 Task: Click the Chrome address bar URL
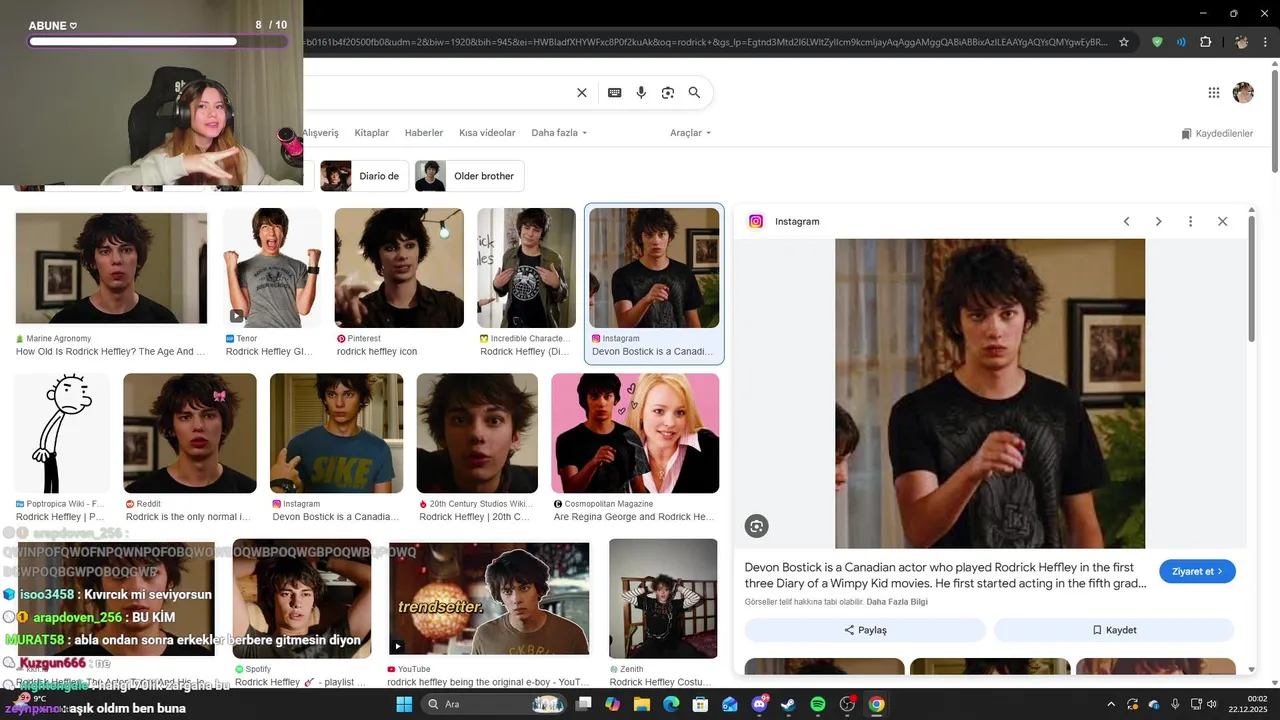click(x=705, y=42)
